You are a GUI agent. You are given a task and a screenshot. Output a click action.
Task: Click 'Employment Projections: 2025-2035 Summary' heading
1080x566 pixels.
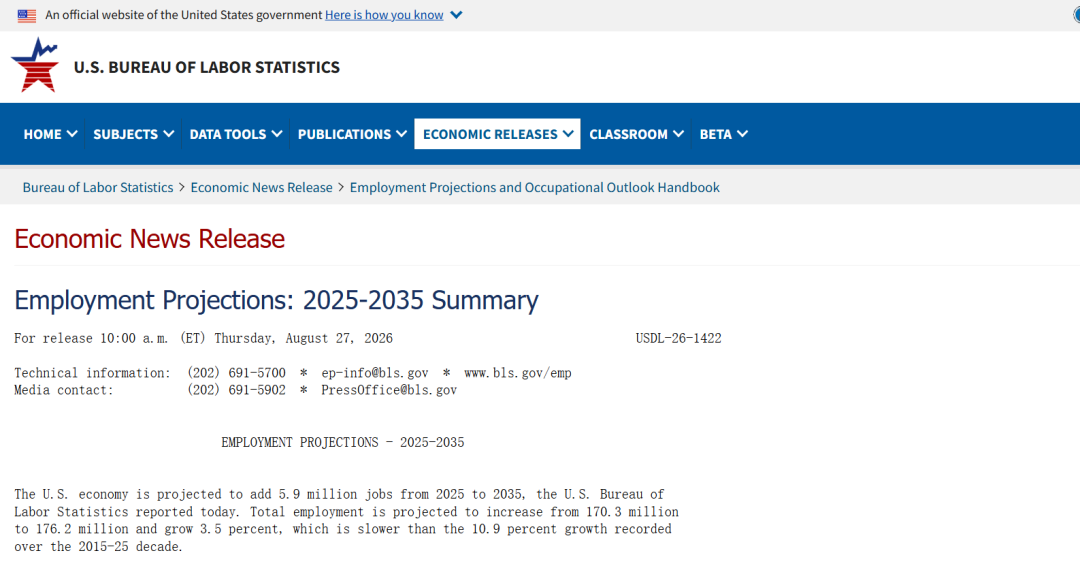(x=276, y=300)
